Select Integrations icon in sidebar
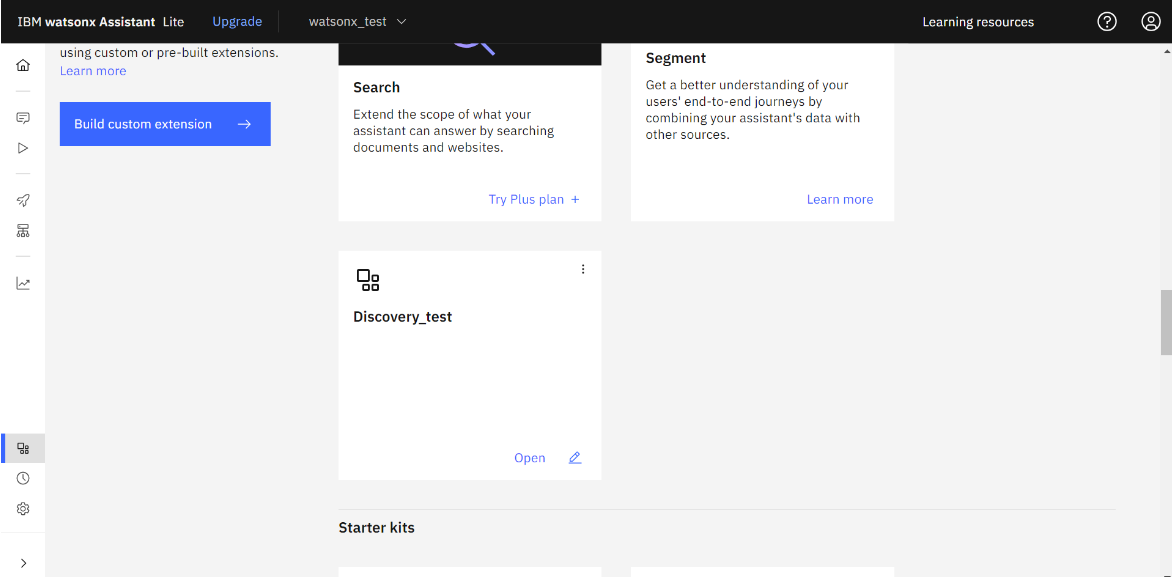This screenshot has height=577, width=1172. (x=23, y=448)
